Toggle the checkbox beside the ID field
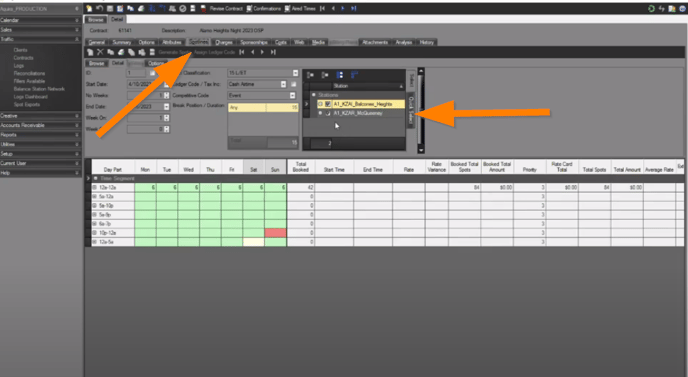This screenshot has width=688, height=377. click(x=152, y=73)
